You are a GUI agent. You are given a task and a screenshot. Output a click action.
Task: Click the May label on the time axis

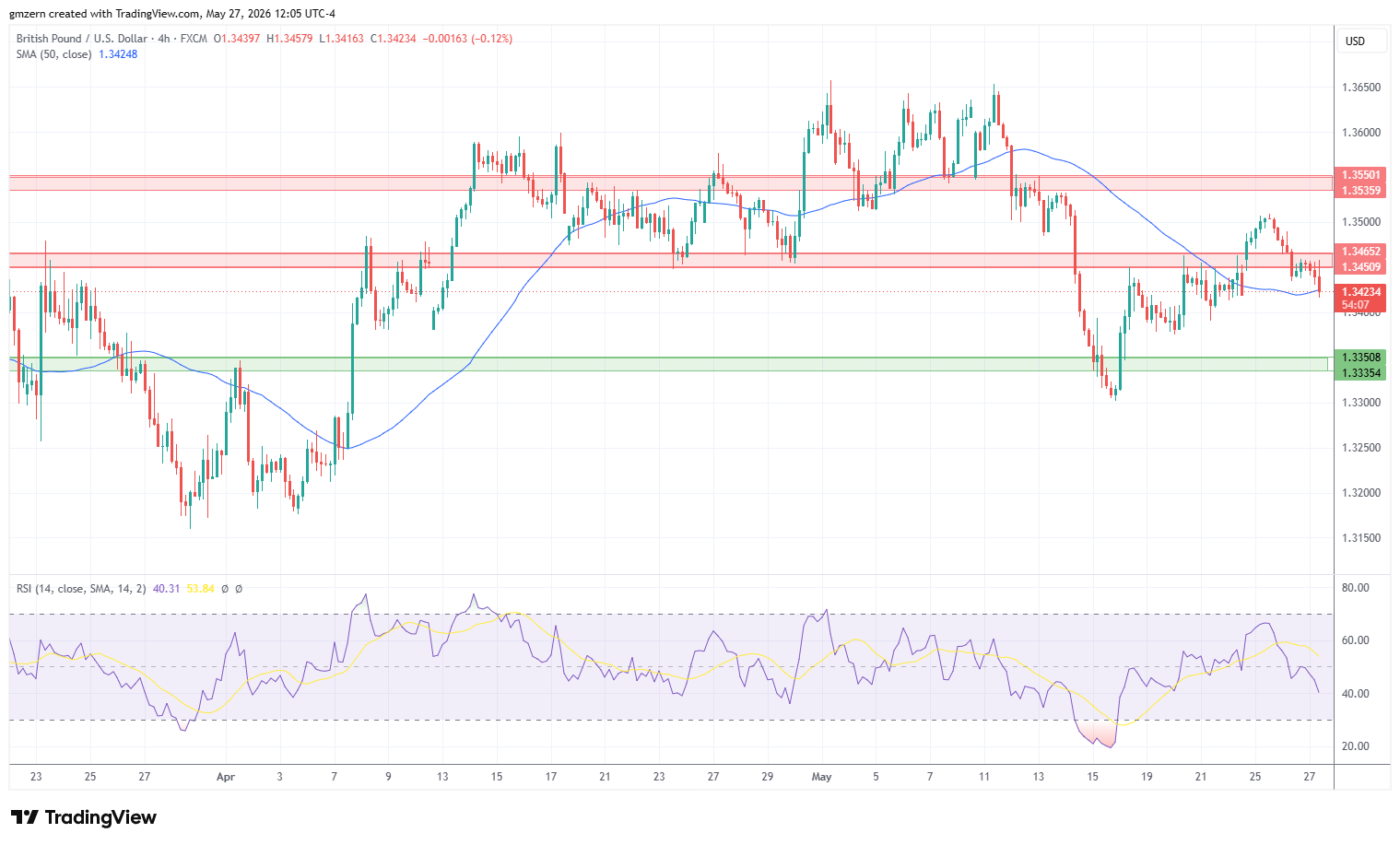click(x=822, y=777)
